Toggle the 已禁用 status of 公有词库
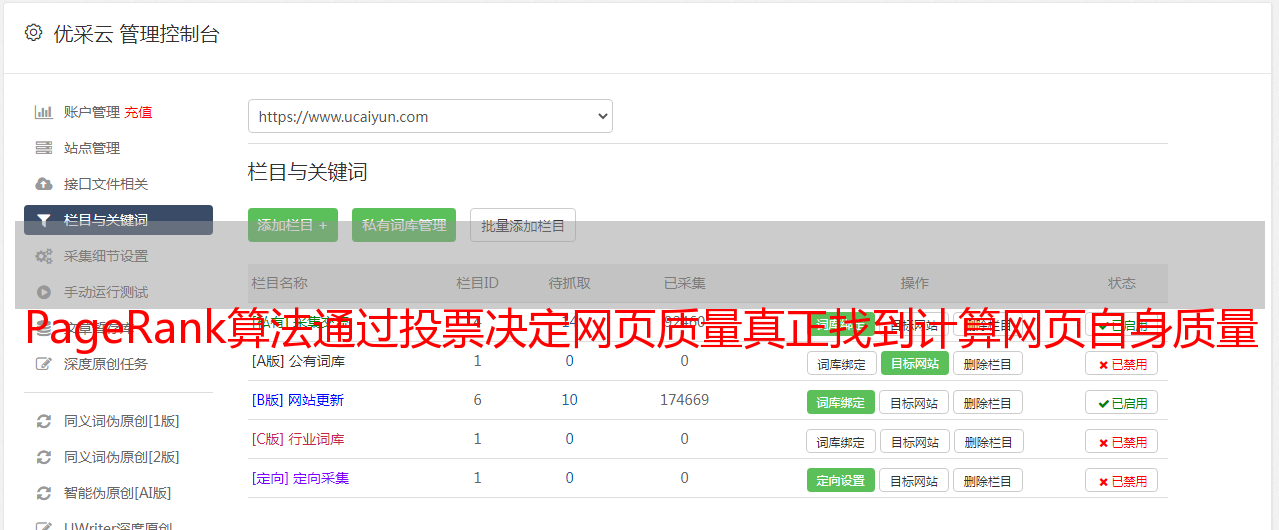This screenshot has width=1279, height=530. (1122, 363)
